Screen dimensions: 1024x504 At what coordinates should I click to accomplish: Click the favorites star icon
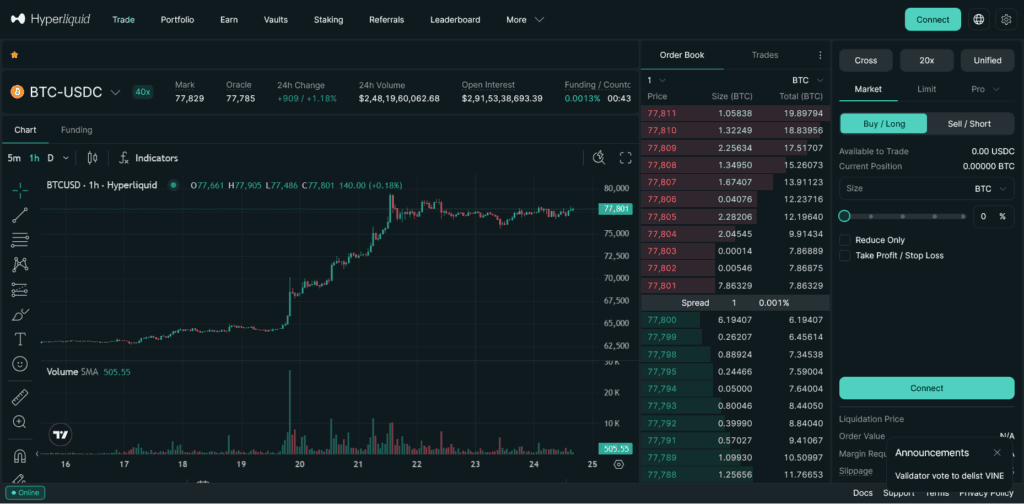[14, 55]
